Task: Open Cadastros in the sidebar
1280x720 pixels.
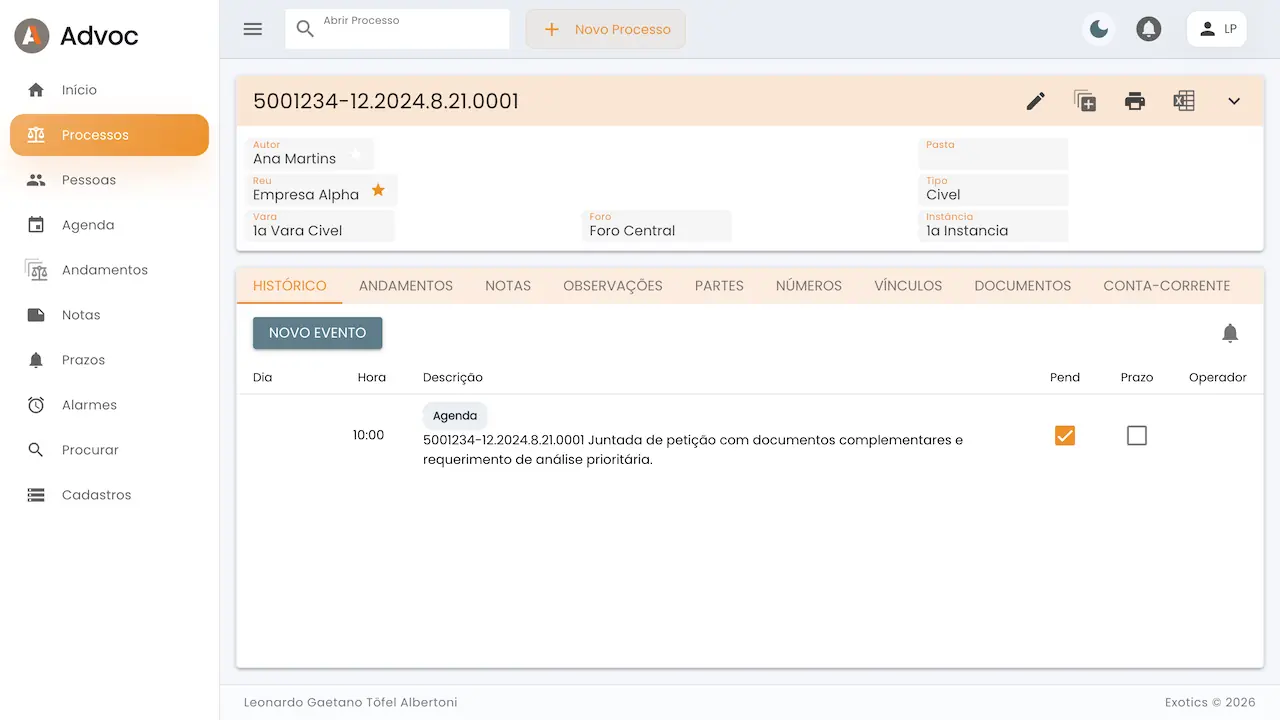Action: tap(110, 495)
